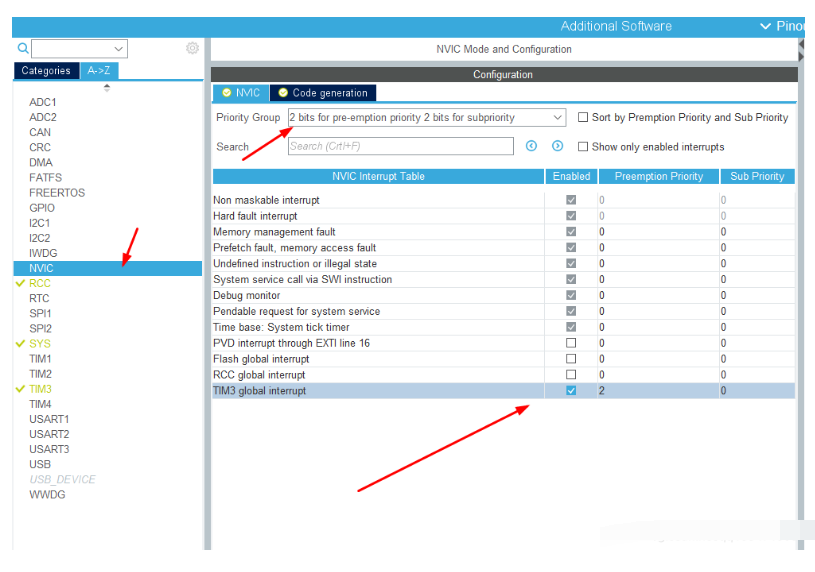This screenshot has width=815, height=572.
Task: Enable Sort by Premption Priority and Sub Priority
Action: click(x=583, y=117)
